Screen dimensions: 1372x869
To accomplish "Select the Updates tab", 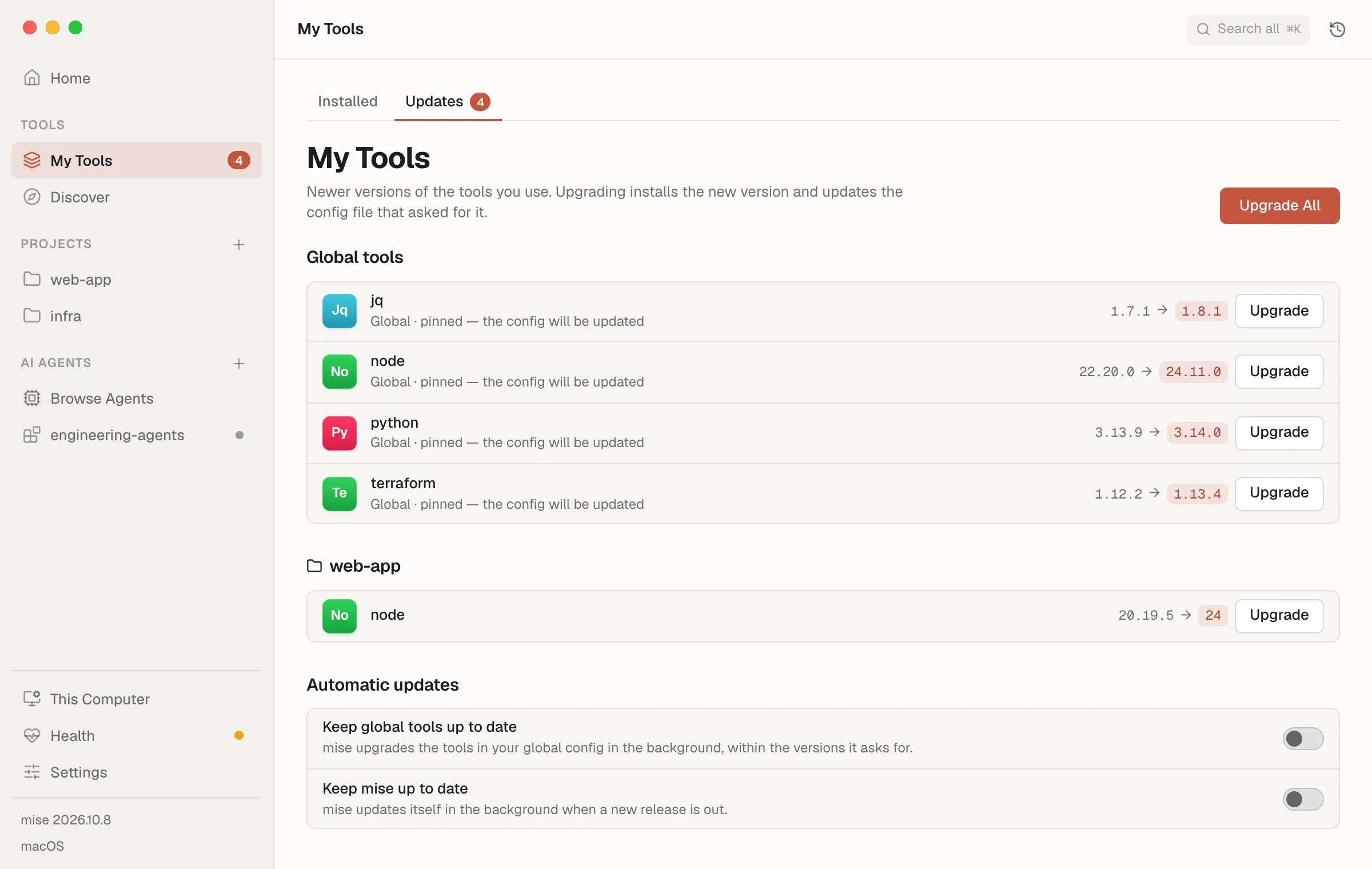I will pos(448,101).
